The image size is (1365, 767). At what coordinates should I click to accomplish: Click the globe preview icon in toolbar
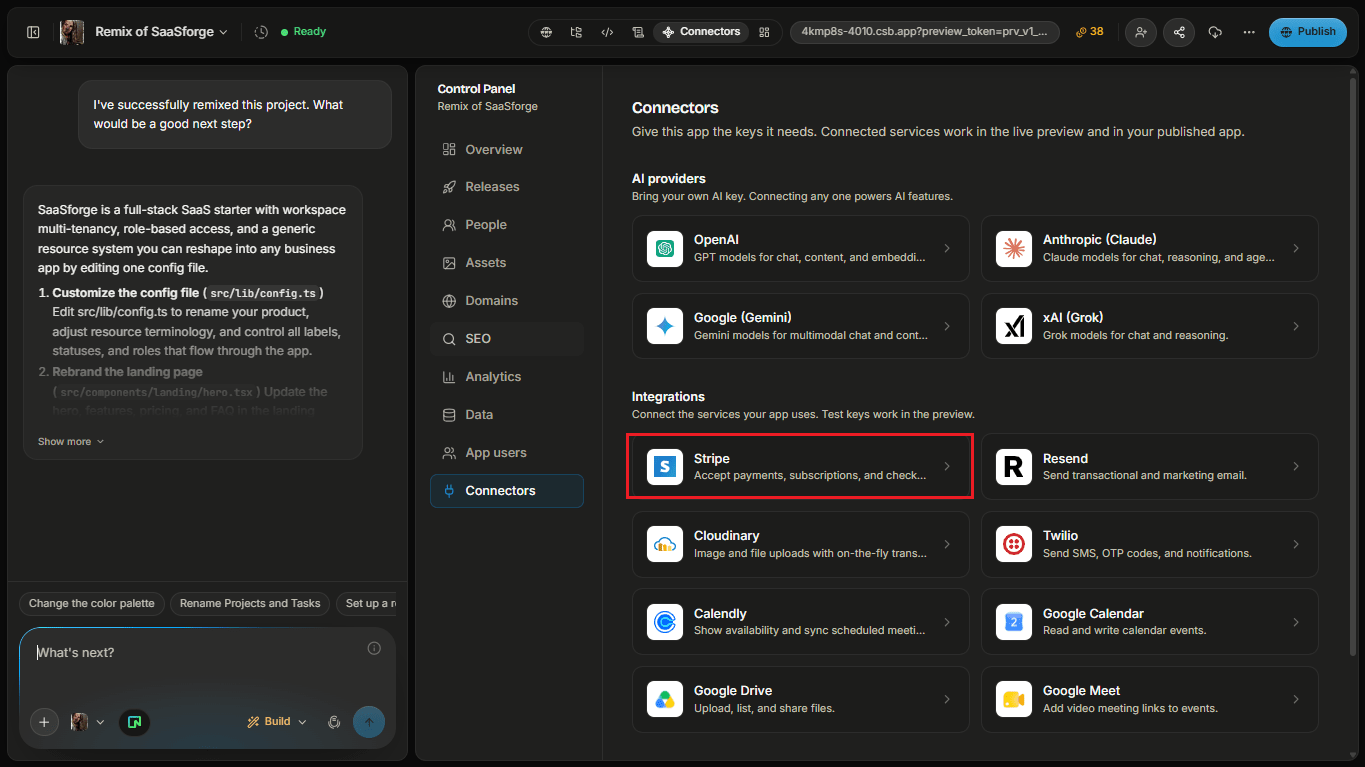point(546,32)
